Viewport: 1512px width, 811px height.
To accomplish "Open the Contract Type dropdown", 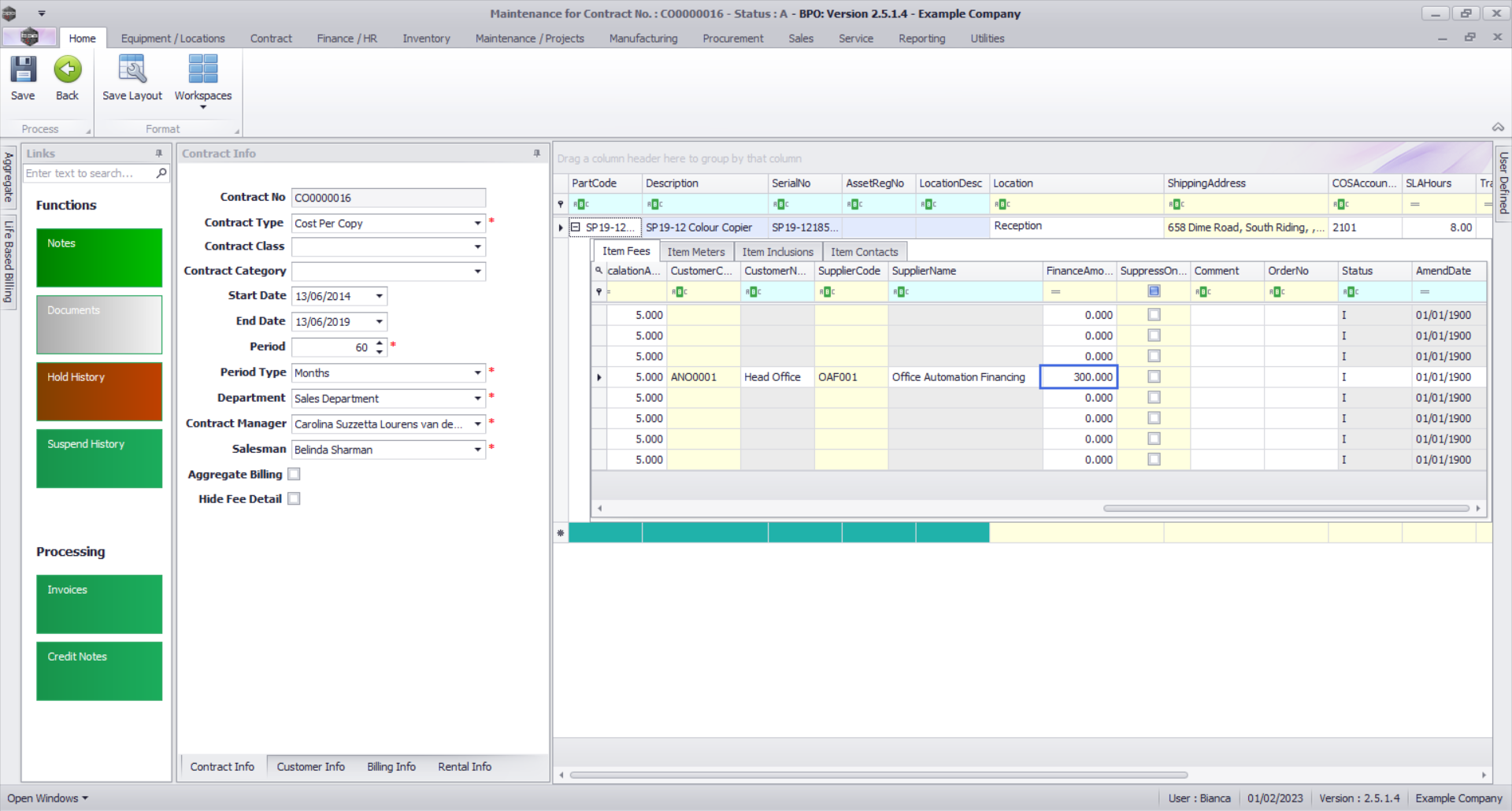I will point(477,224).
